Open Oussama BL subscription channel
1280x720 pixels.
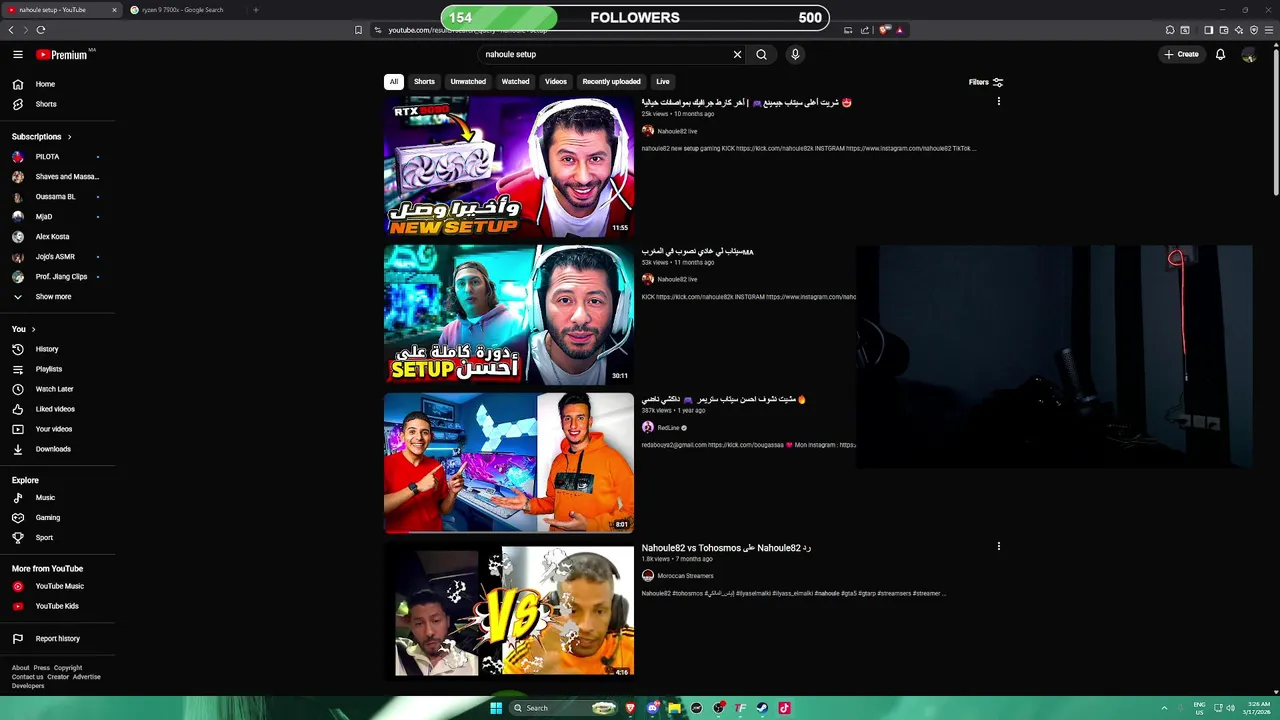pyautogui.click(x=58, y=197)
